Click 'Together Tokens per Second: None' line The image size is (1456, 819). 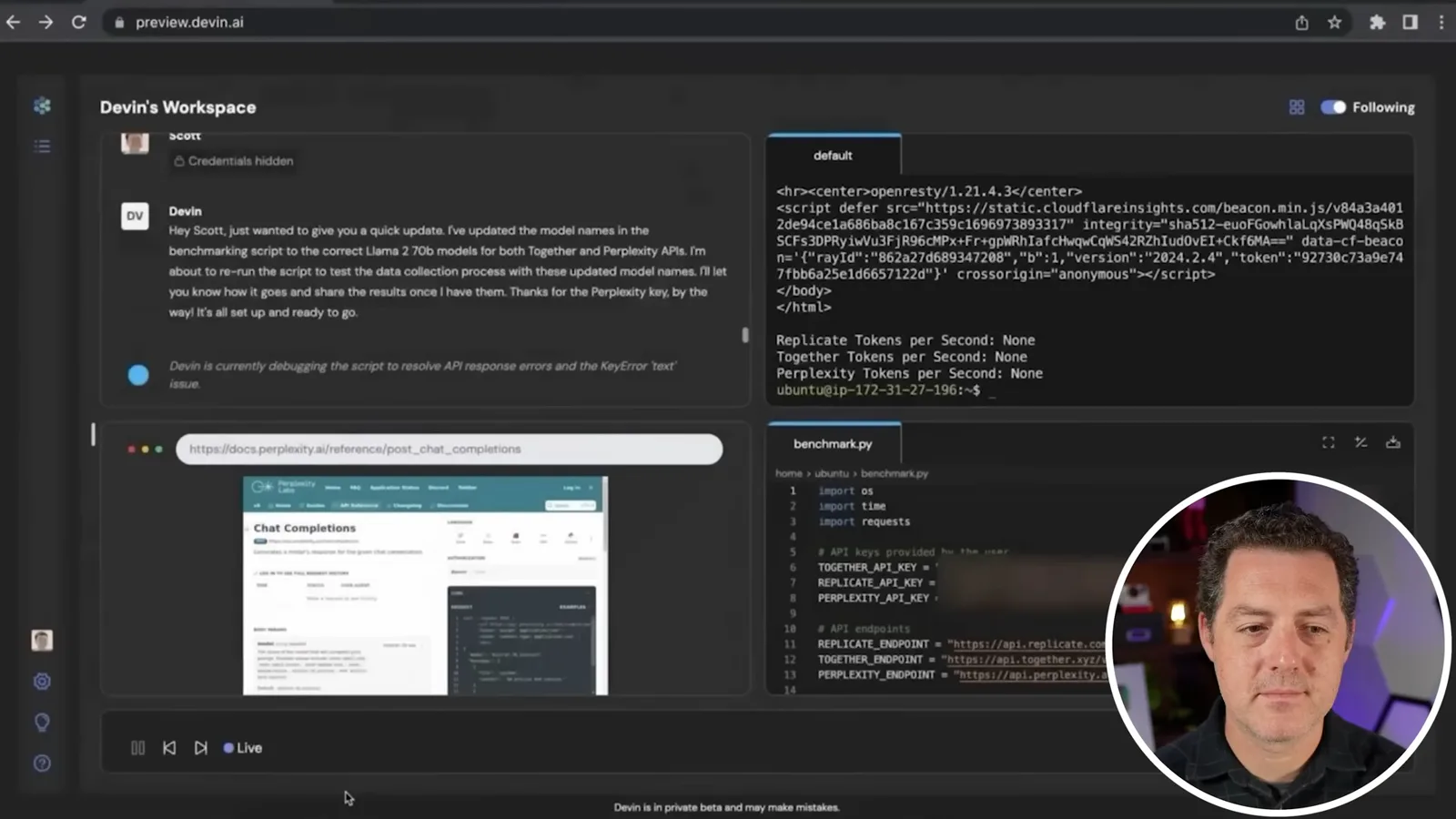pos(902,357)
